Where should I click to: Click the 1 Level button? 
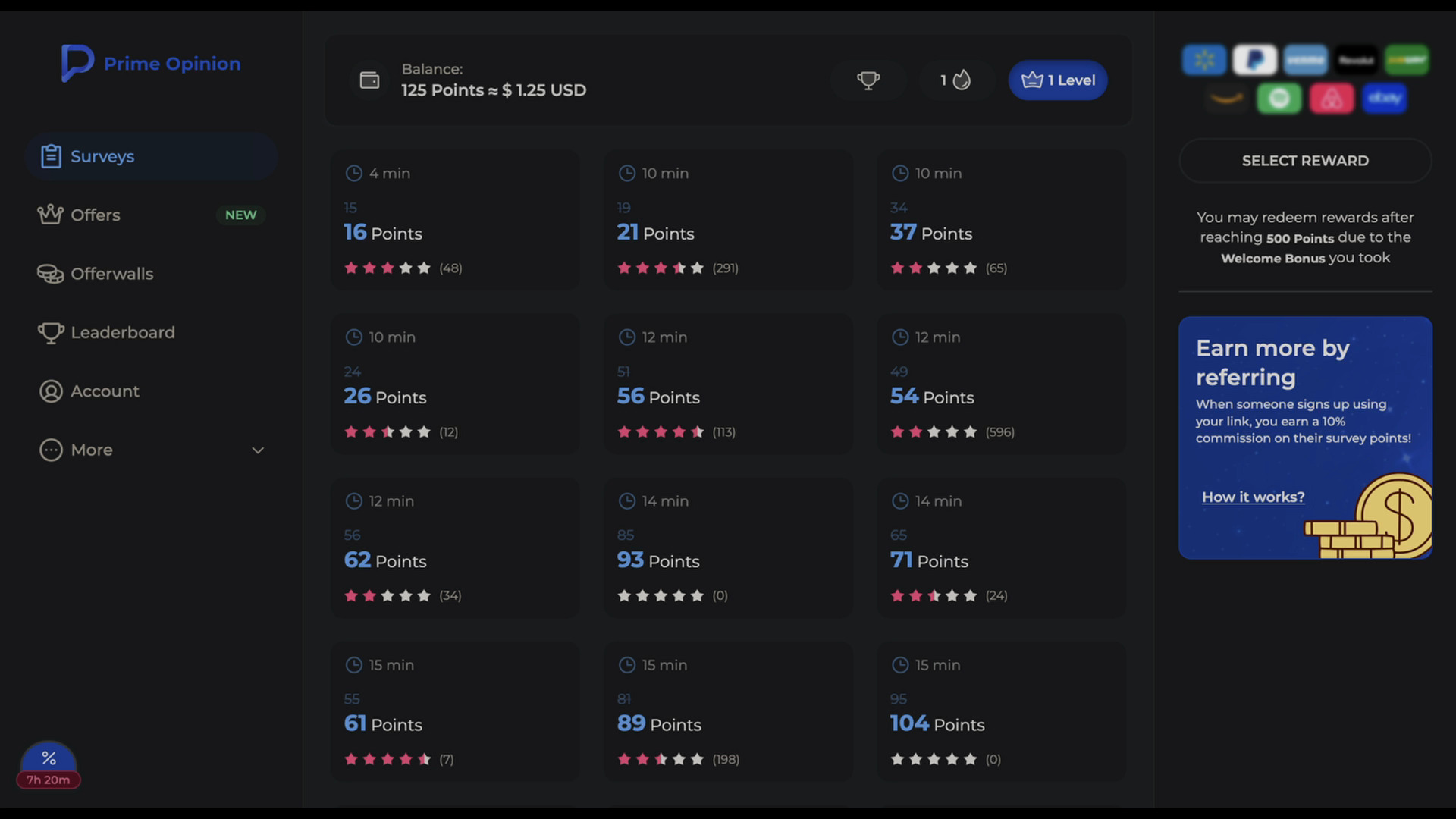pyautogui.click(x=1058, y=80)
